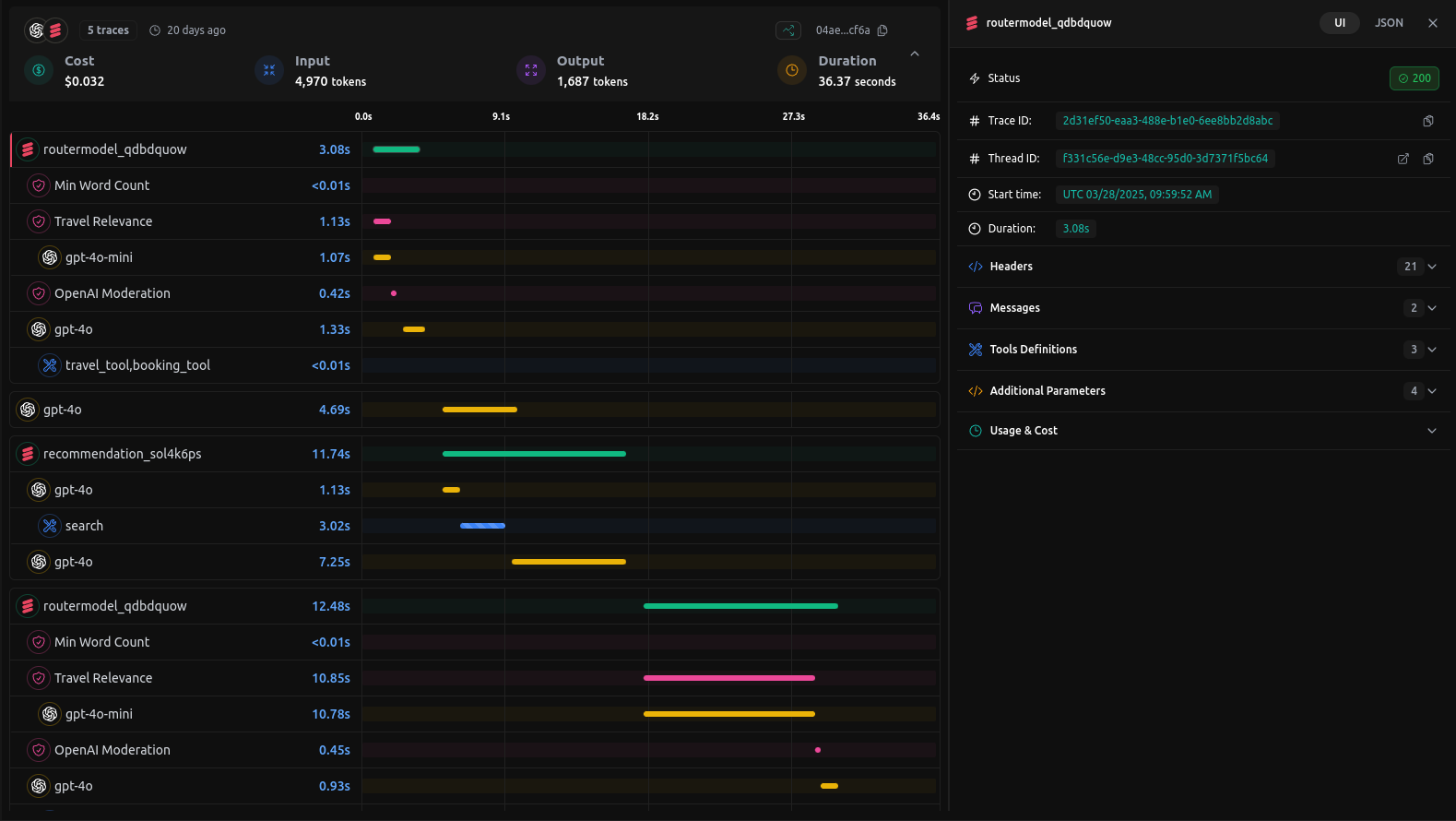Image resolution: width=1456 pixels, height=821 pixels.
Task: Click the 5 traces badge
Action: click(x=108, y=30)
